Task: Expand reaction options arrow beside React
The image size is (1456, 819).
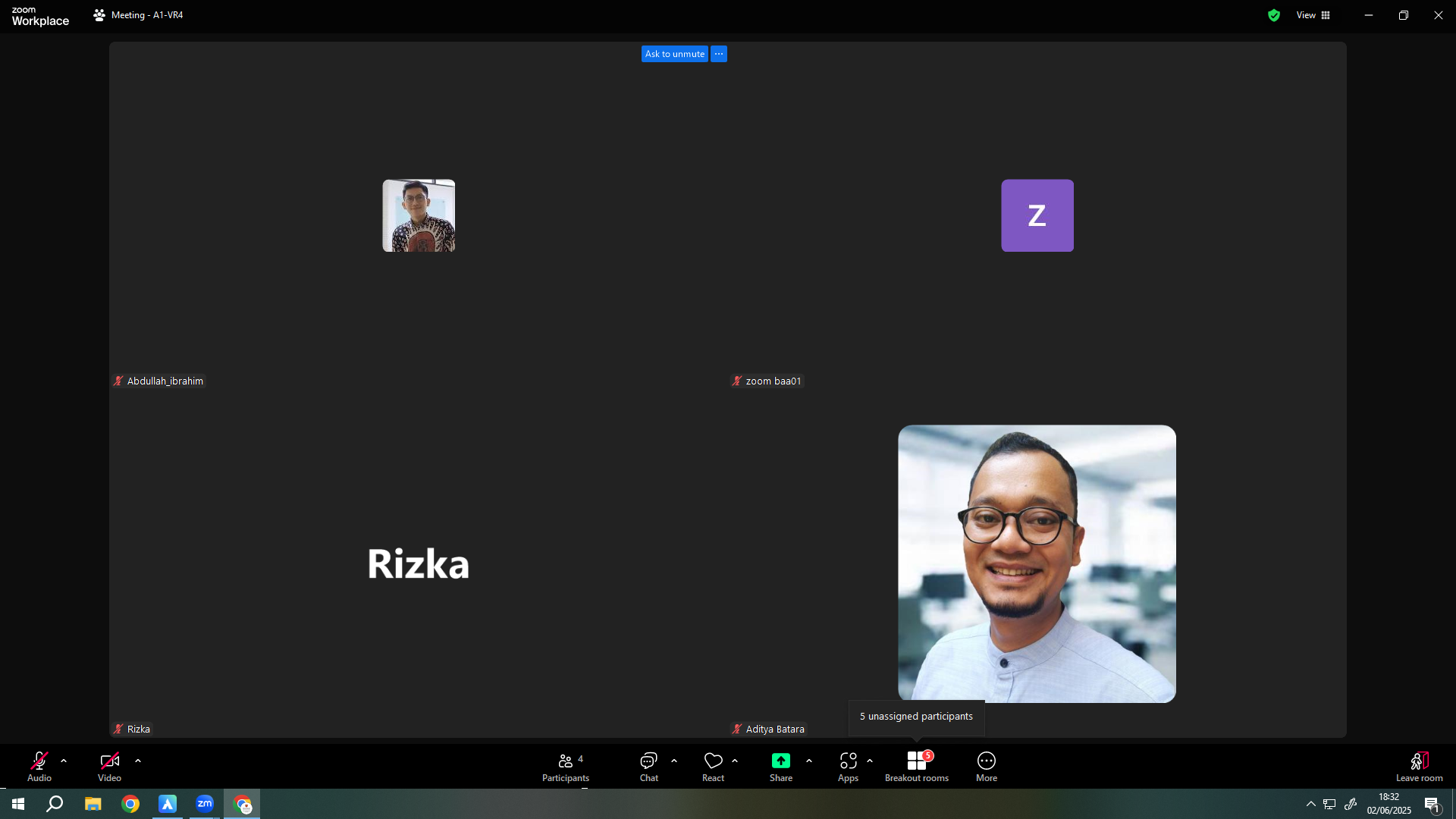Action: pos(735,761)
